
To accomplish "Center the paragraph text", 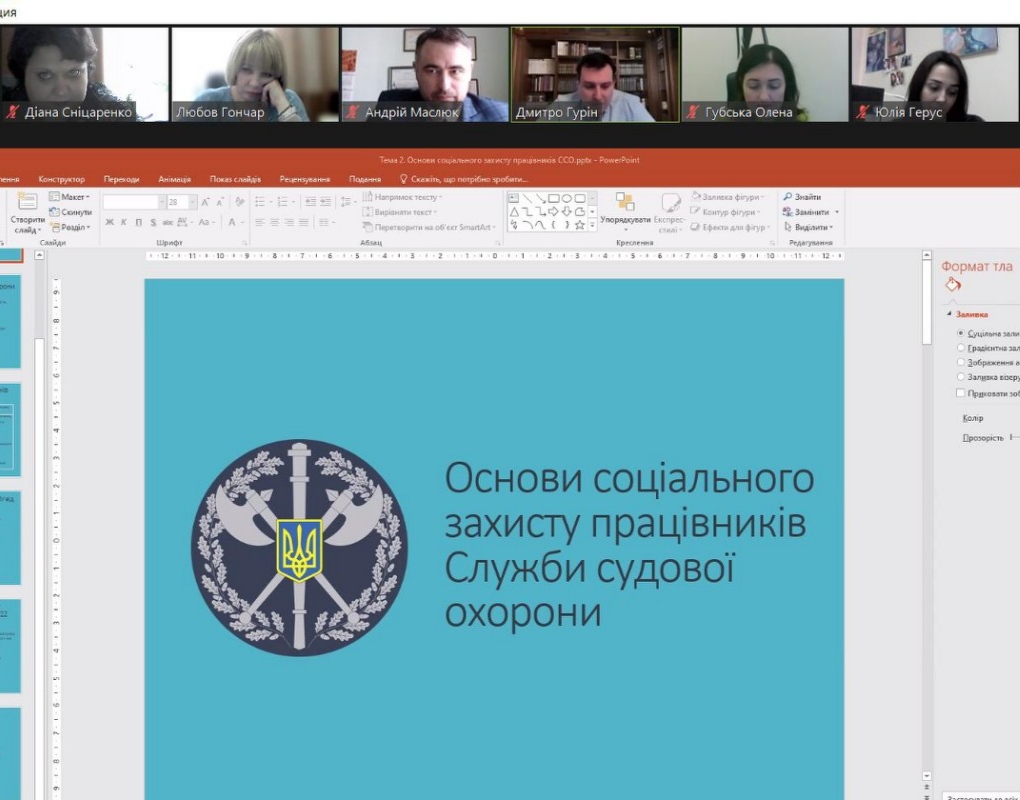I will tap(275, 222).
